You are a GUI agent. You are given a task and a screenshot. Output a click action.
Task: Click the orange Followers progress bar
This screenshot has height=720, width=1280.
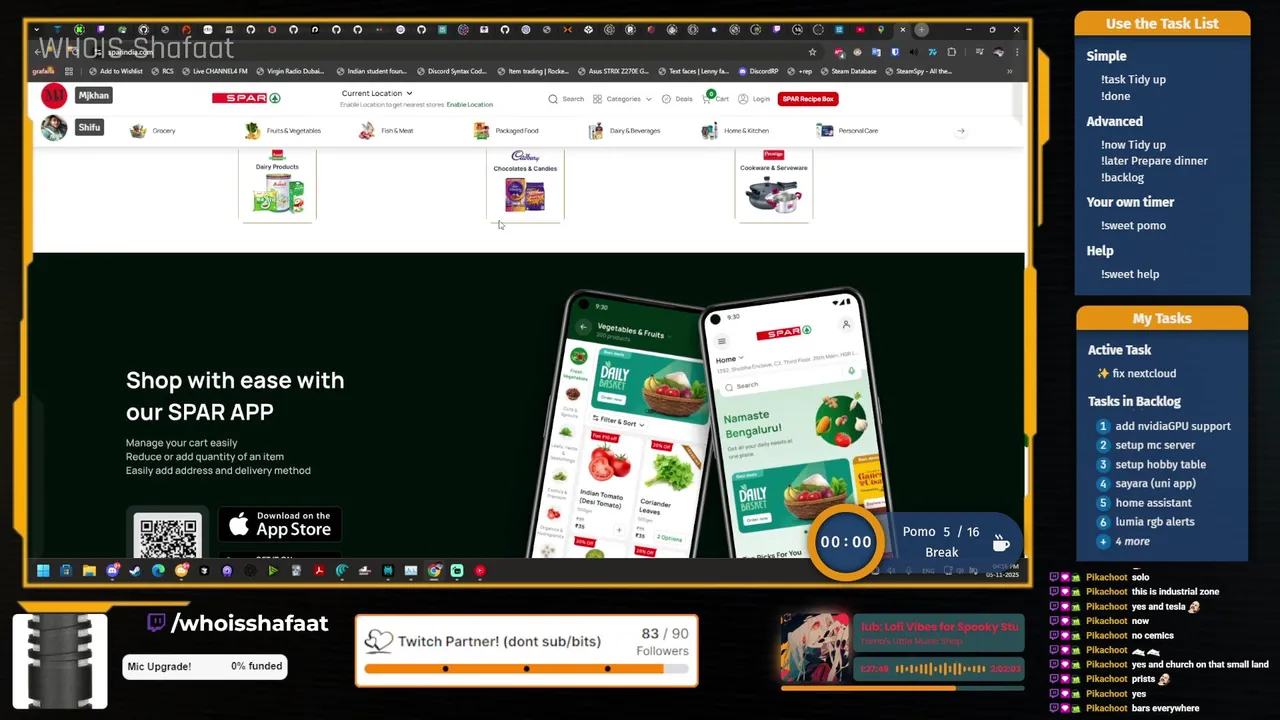tap(526, 669)
